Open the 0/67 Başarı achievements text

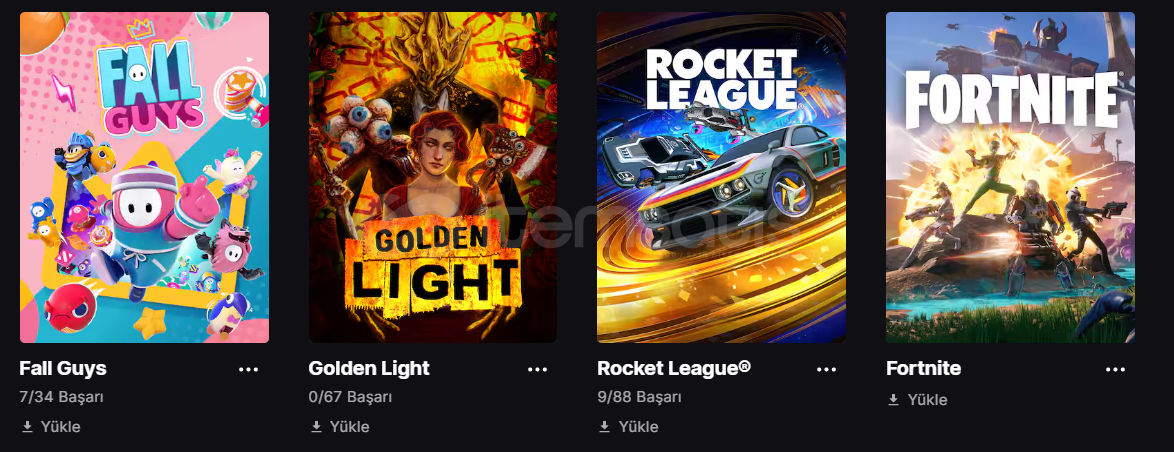(x=350, y=397)
